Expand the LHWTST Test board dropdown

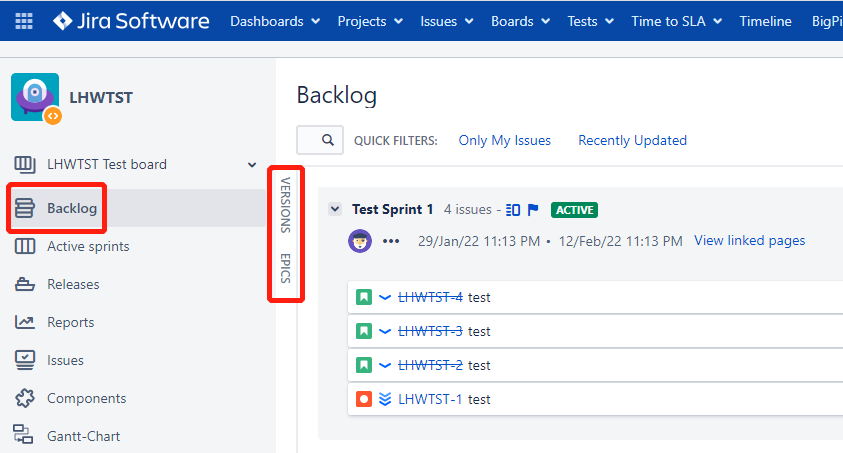(252, 164)
